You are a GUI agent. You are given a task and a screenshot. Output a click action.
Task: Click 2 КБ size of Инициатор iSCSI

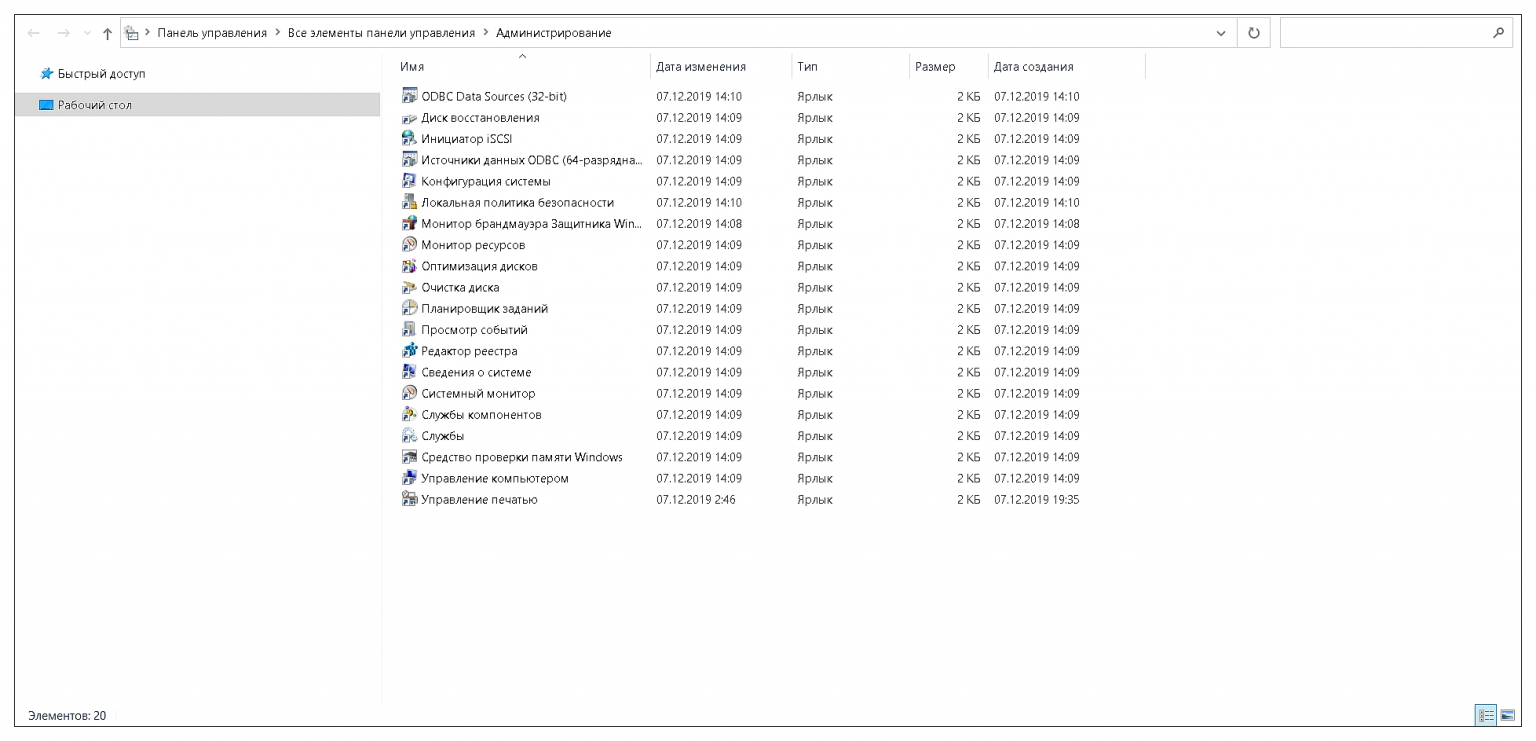pos(968,139)
